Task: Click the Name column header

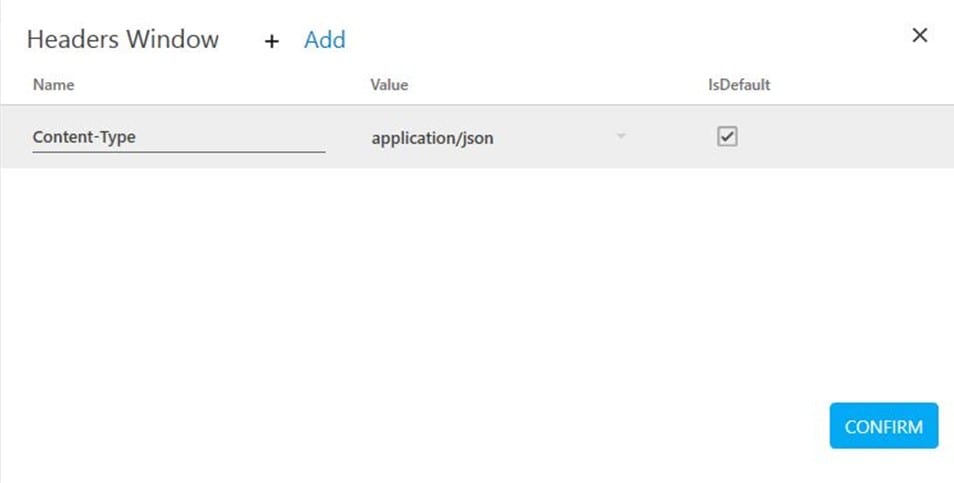Action: [x=53, y=85]
